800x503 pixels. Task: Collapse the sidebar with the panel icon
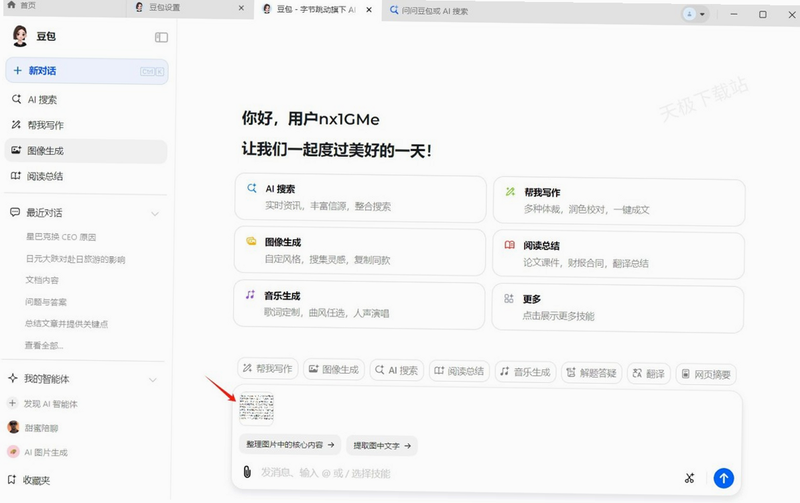(x=161, y=37)
